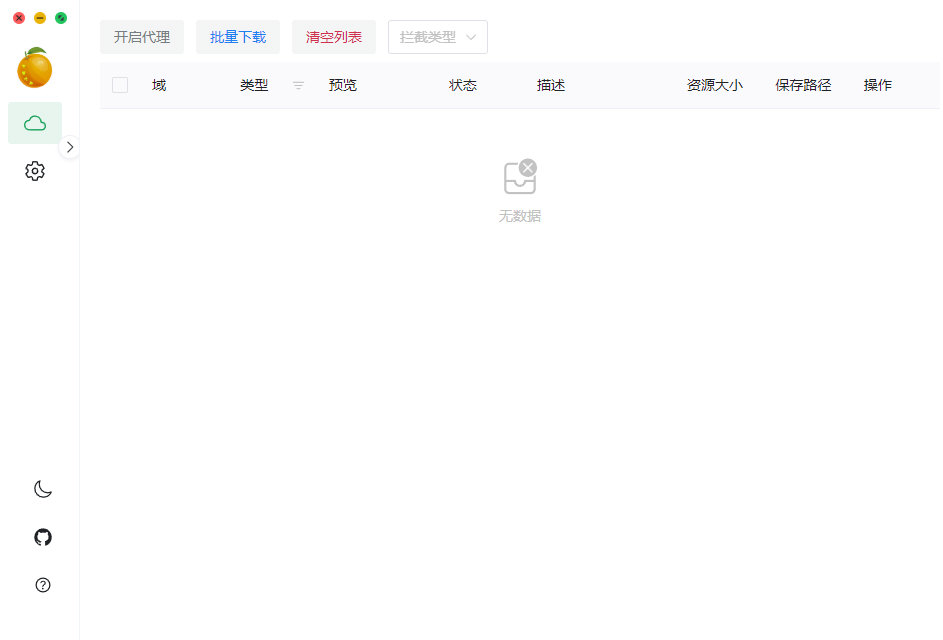Screen dimensions: 943x640
Task: Click the 开启代理 button
Action: 142,37
